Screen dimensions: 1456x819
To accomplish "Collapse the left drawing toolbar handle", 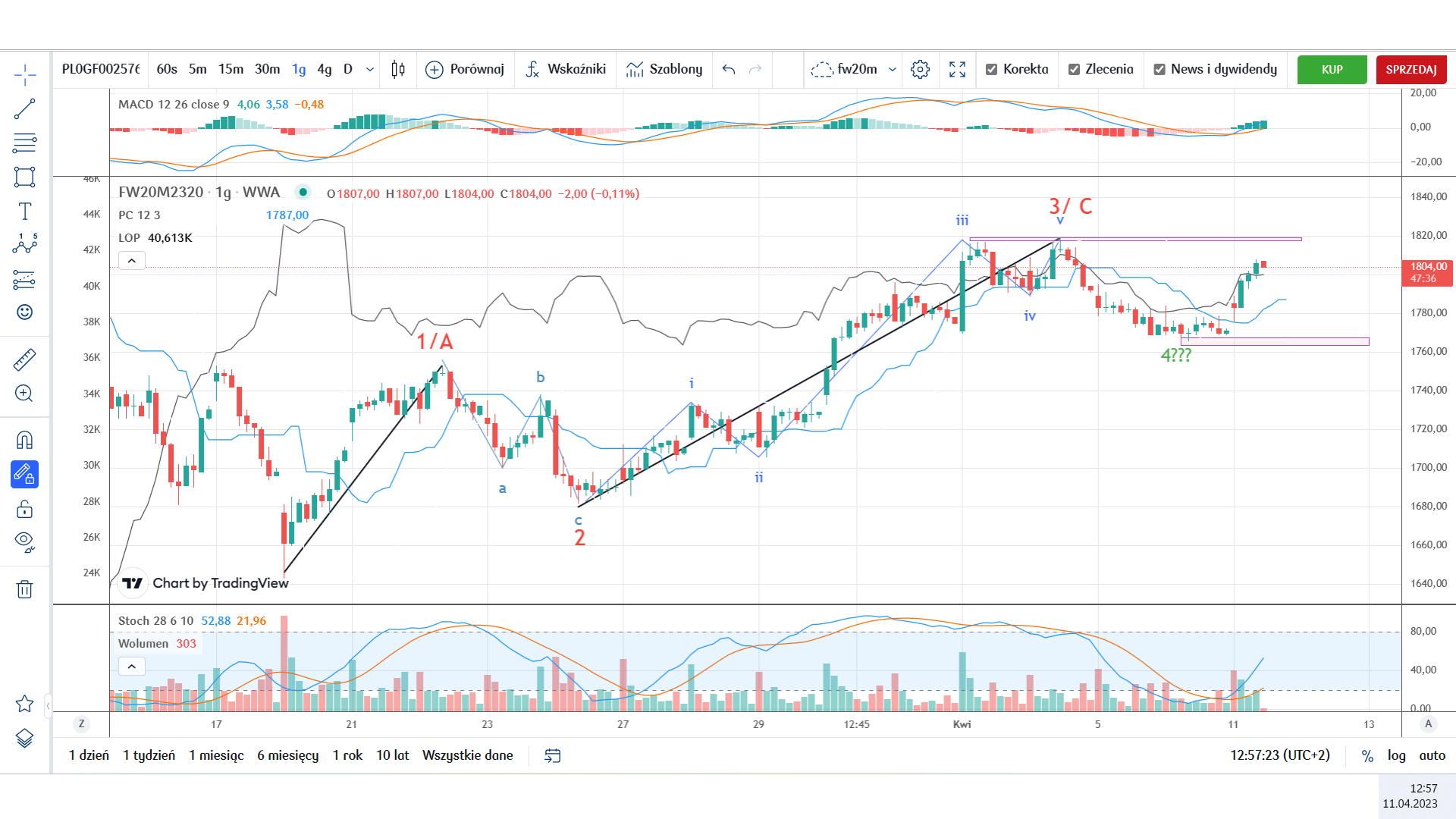I will coord(49,706).
